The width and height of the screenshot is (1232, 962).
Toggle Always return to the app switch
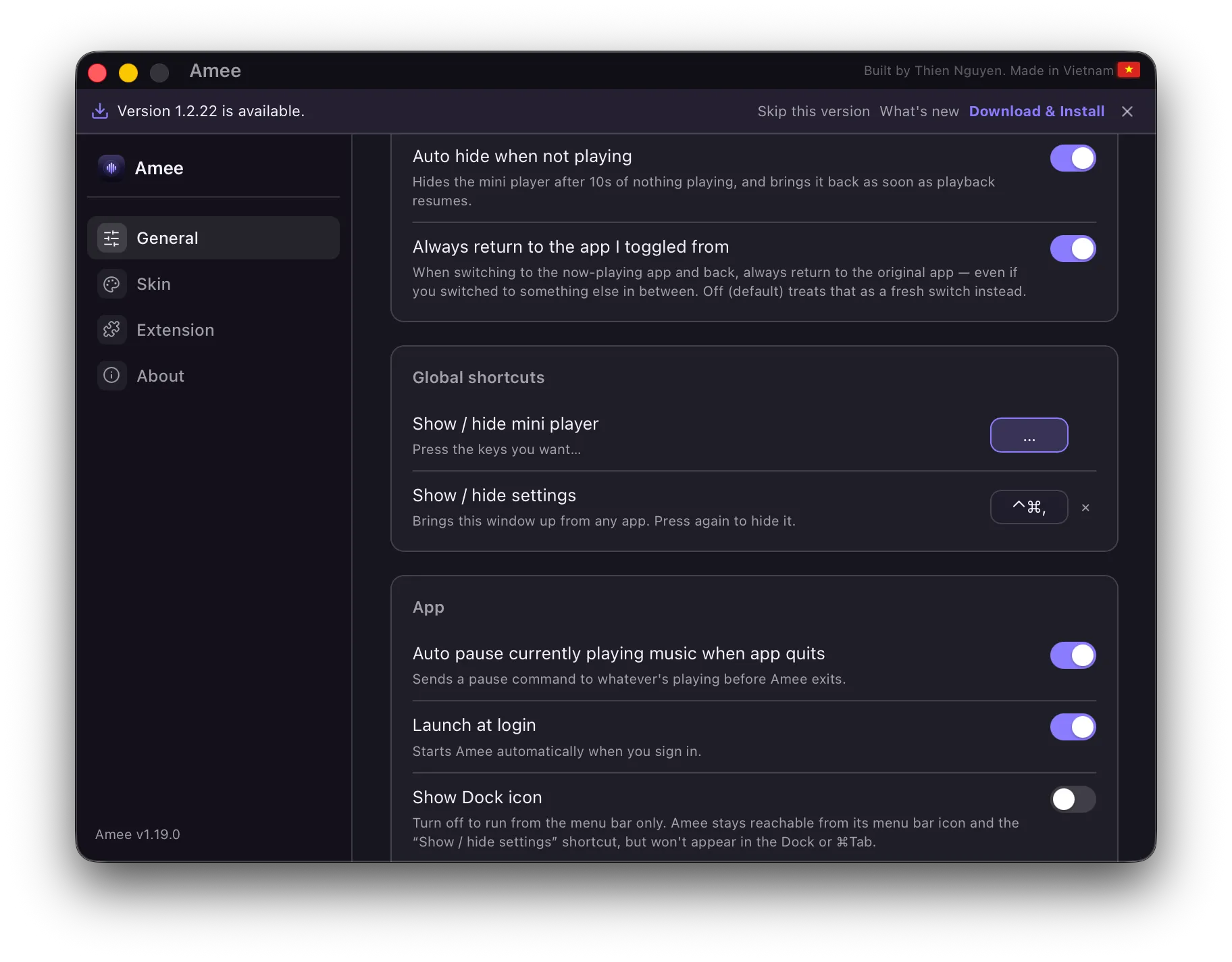click(x=1073, y=249)
